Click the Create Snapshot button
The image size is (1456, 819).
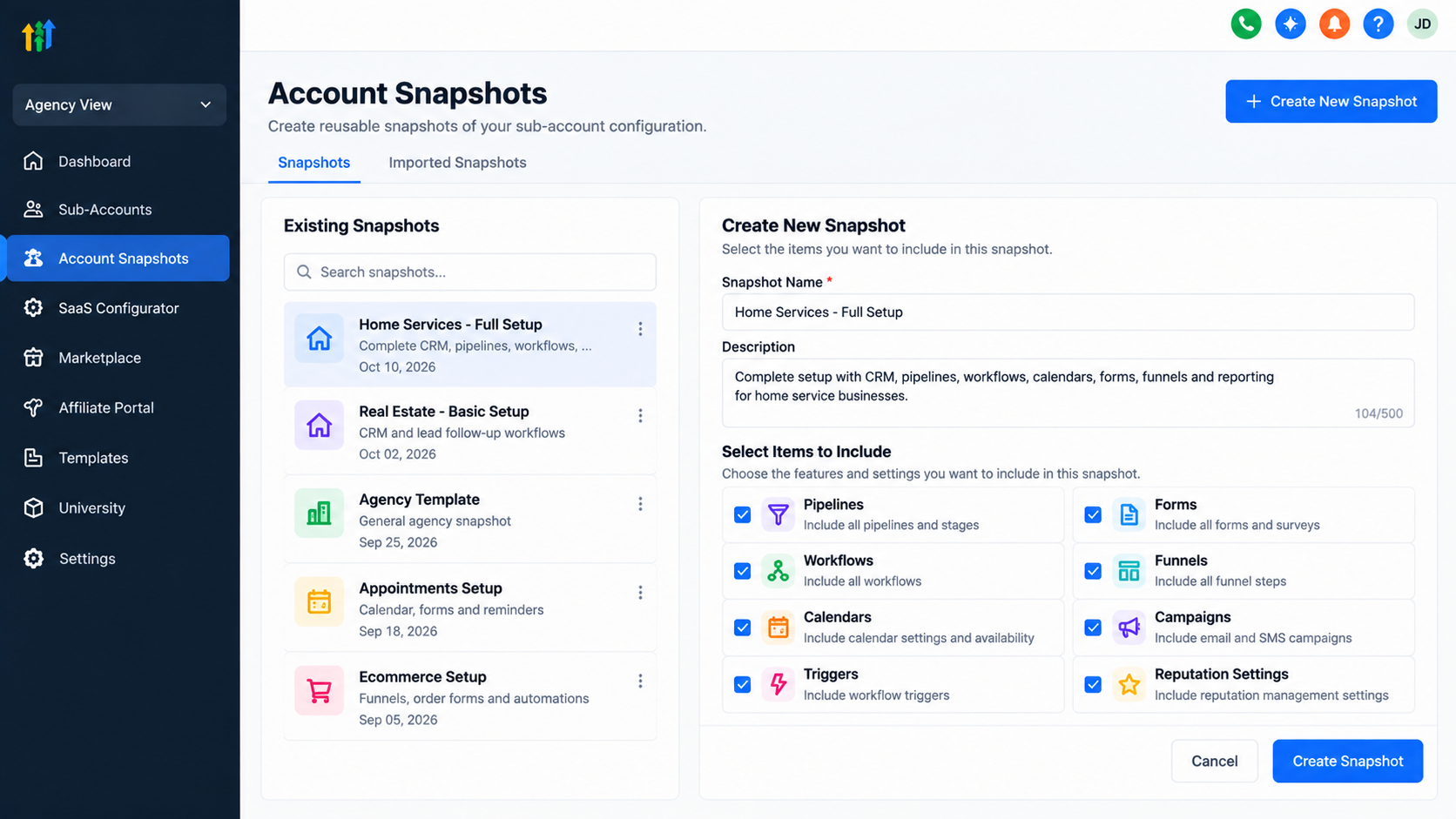(x=1347, y=762)
